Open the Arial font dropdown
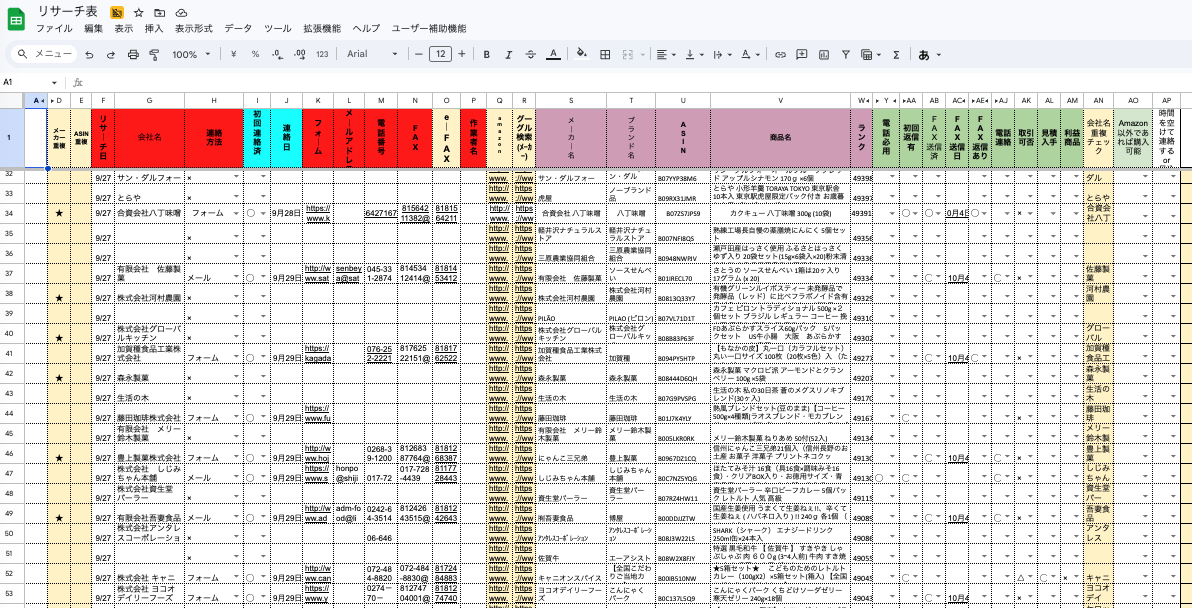Viewport: 1192px width, 608px height. (372, 55)
